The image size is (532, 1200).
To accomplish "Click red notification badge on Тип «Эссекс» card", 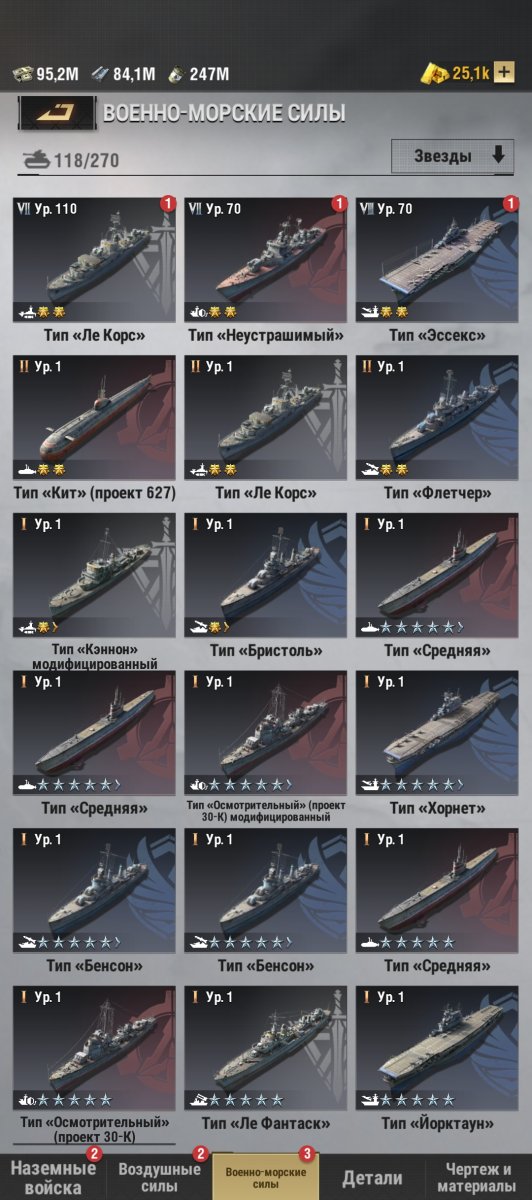I will click(511, 204).
